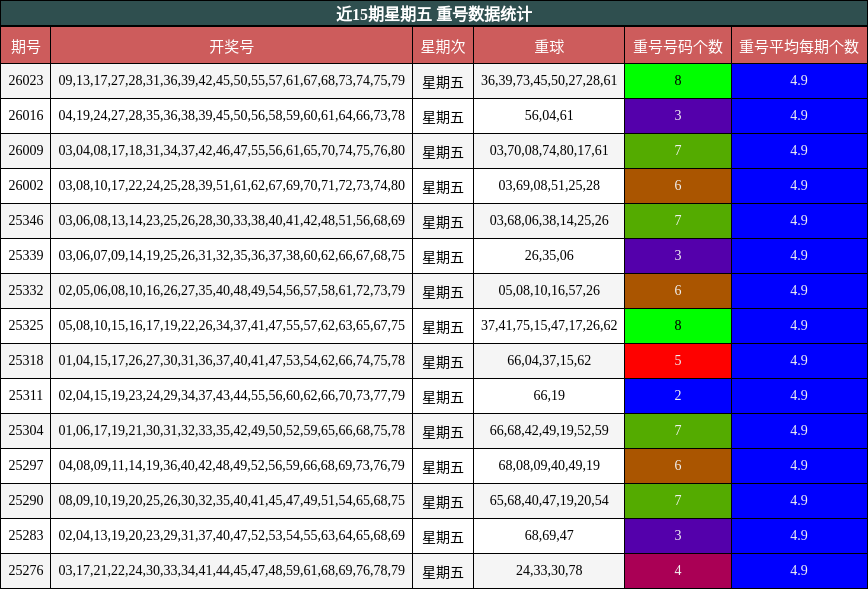Click period number 26023 in the first row
Viewport: 868px width, 589px height.
point(27,81)
